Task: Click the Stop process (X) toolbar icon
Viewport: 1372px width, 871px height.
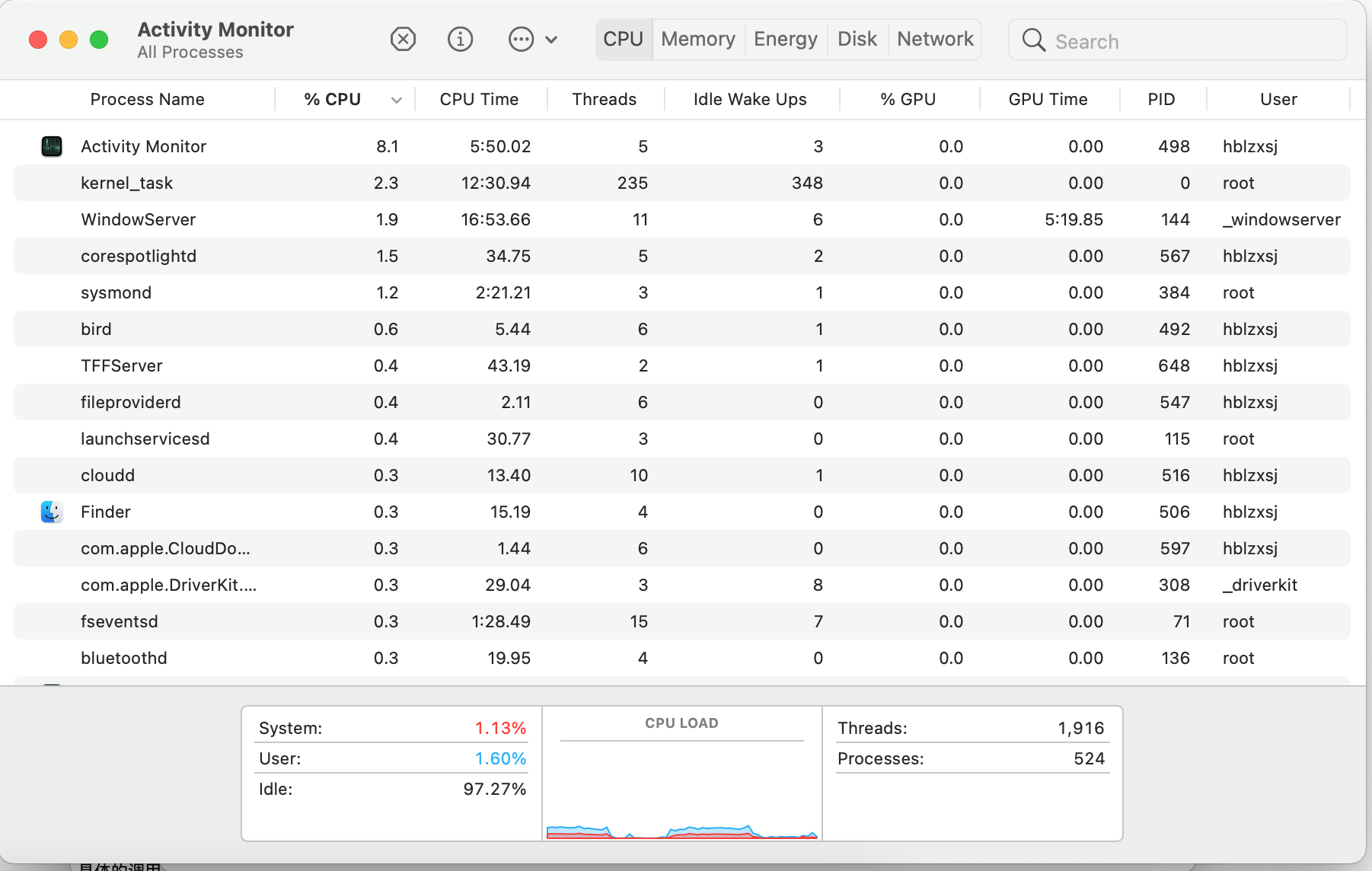Action: coord(403,39)
